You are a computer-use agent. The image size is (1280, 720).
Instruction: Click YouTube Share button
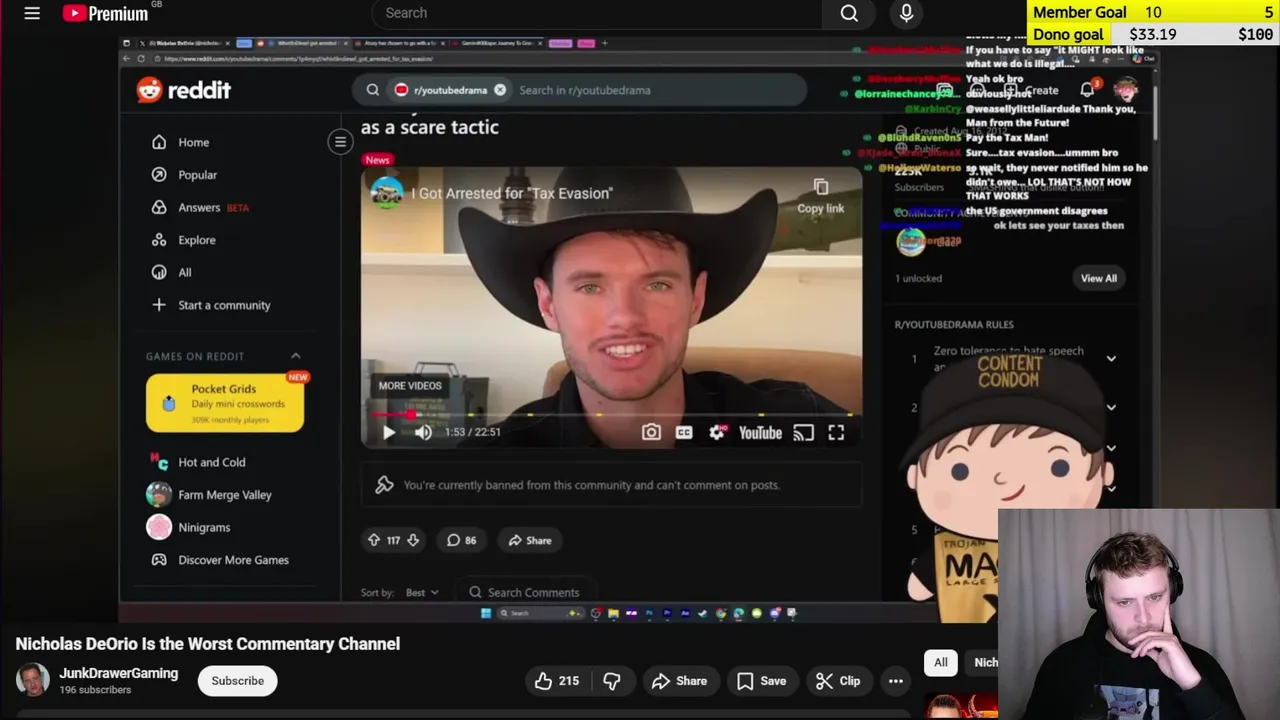click(x=679, y=681)
